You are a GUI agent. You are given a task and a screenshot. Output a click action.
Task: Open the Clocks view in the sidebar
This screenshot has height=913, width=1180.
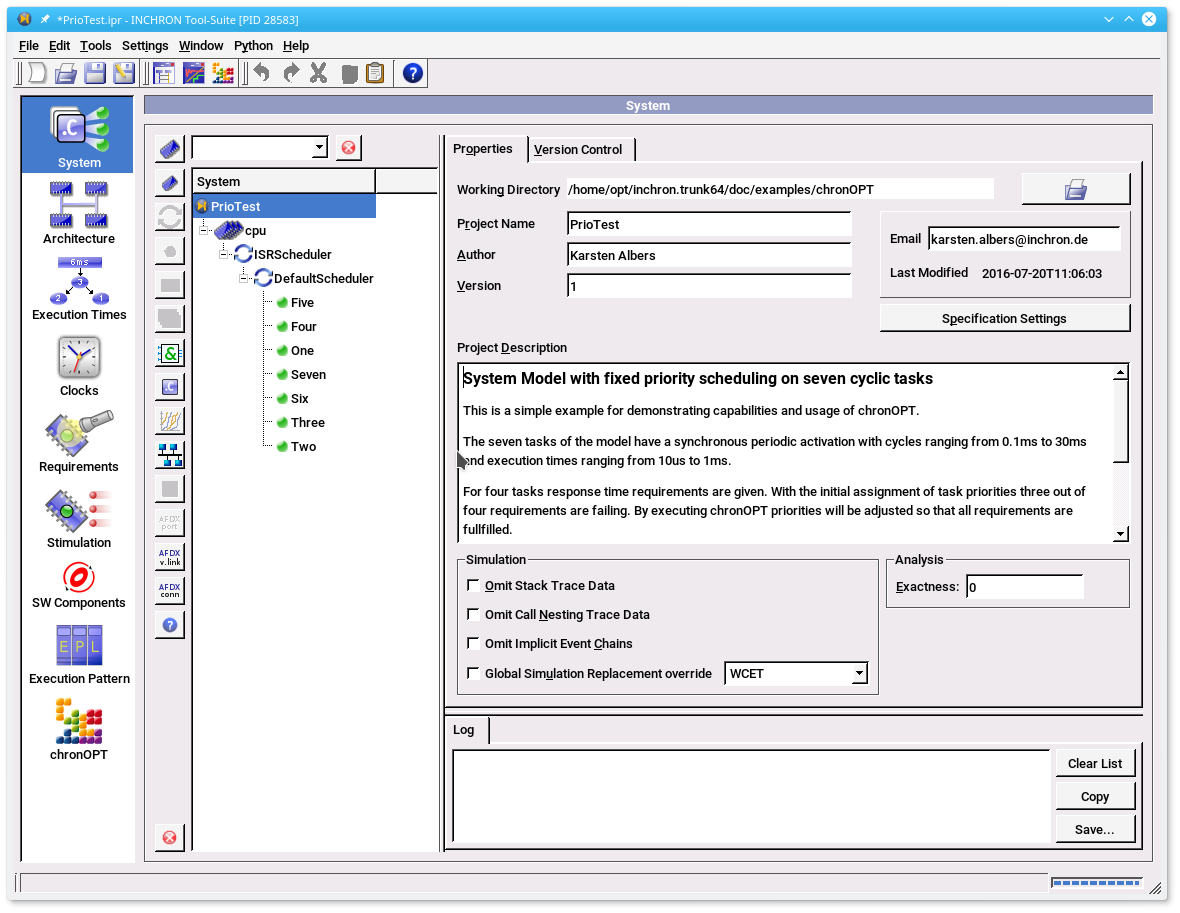(78, 367)
